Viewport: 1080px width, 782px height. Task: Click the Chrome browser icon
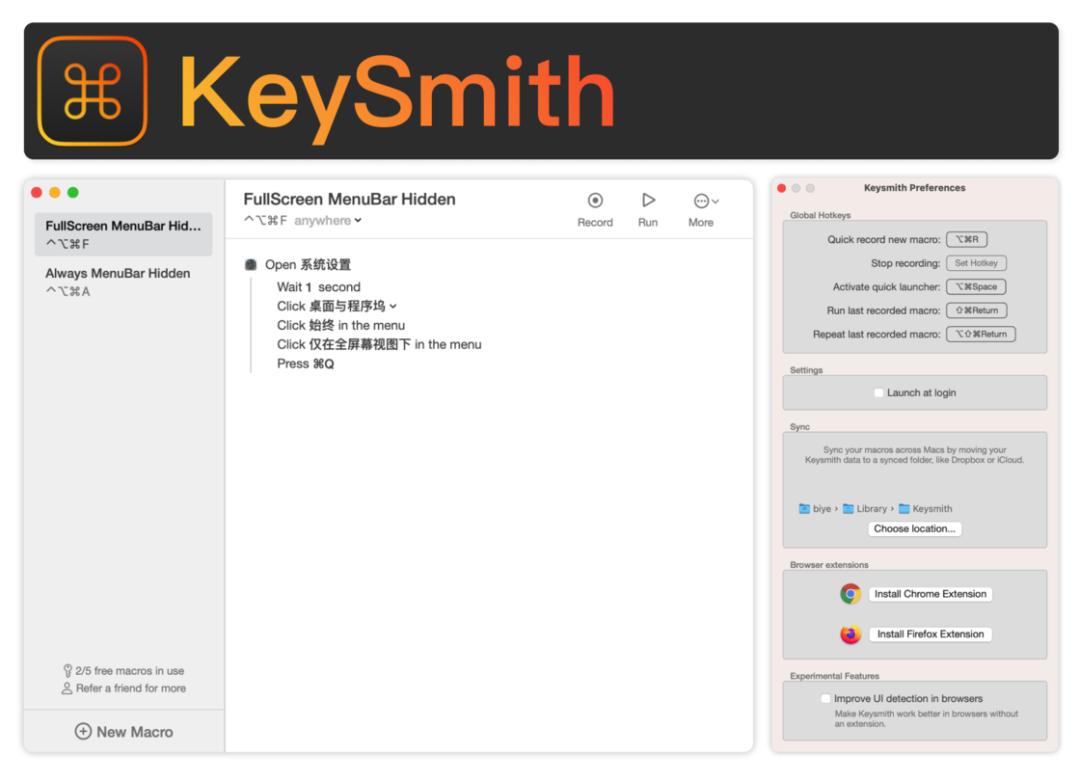(x=851, y=594)
